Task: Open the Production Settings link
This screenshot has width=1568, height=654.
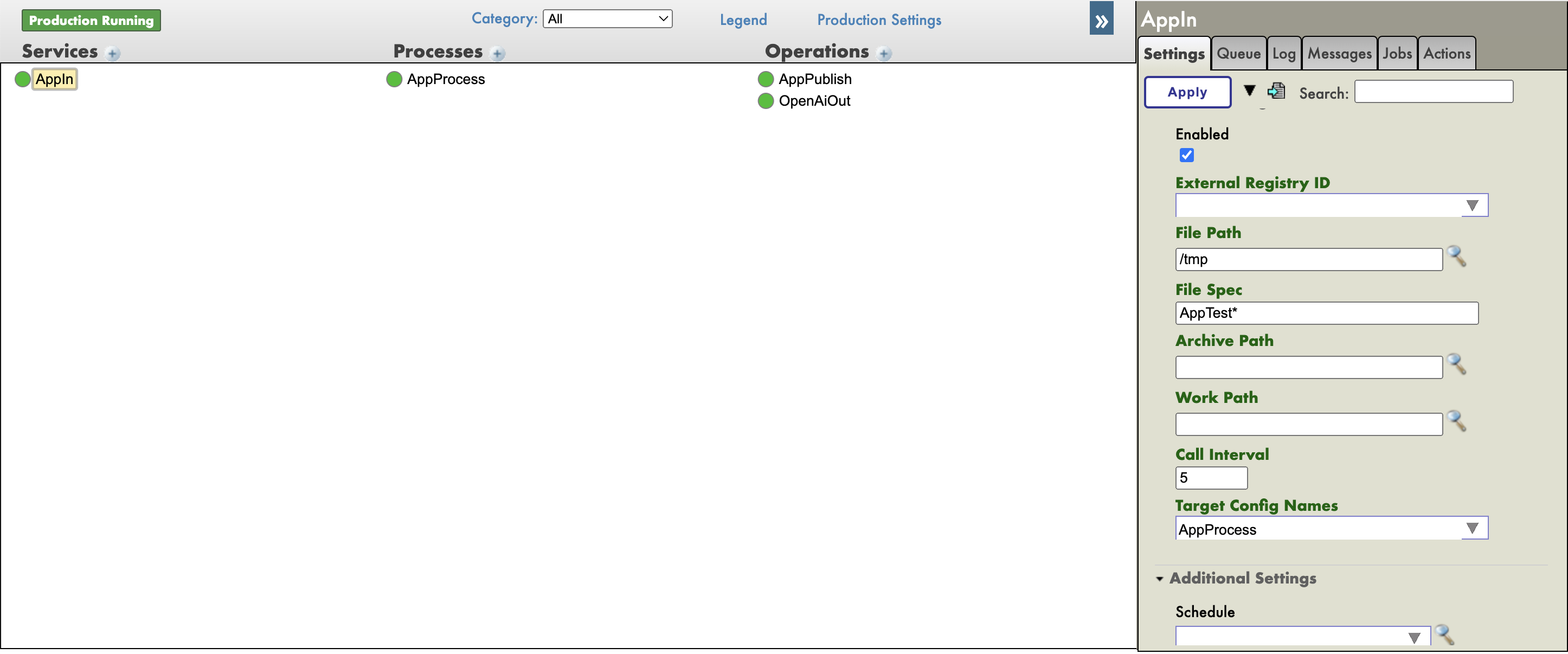Action: [x=878, y=20]
